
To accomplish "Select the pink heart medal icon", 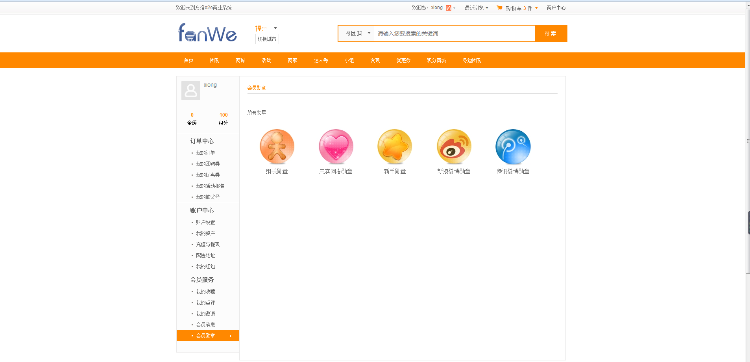I will (x=336, y=146).
